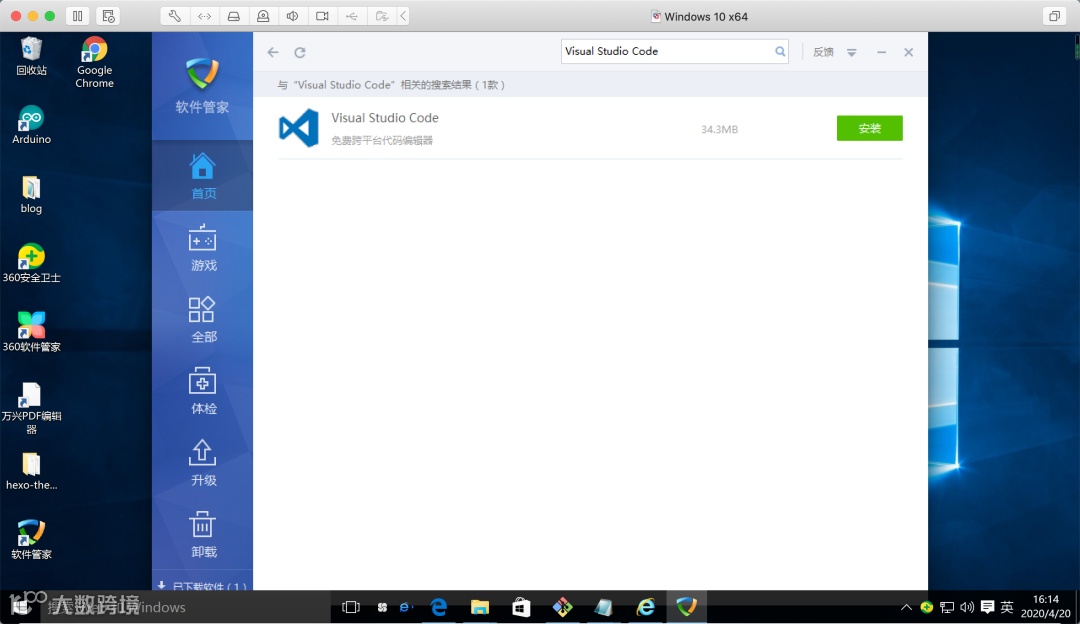
Task: Open the 360安全卫士 desktop shortcut
Action: tap(31, 263)
